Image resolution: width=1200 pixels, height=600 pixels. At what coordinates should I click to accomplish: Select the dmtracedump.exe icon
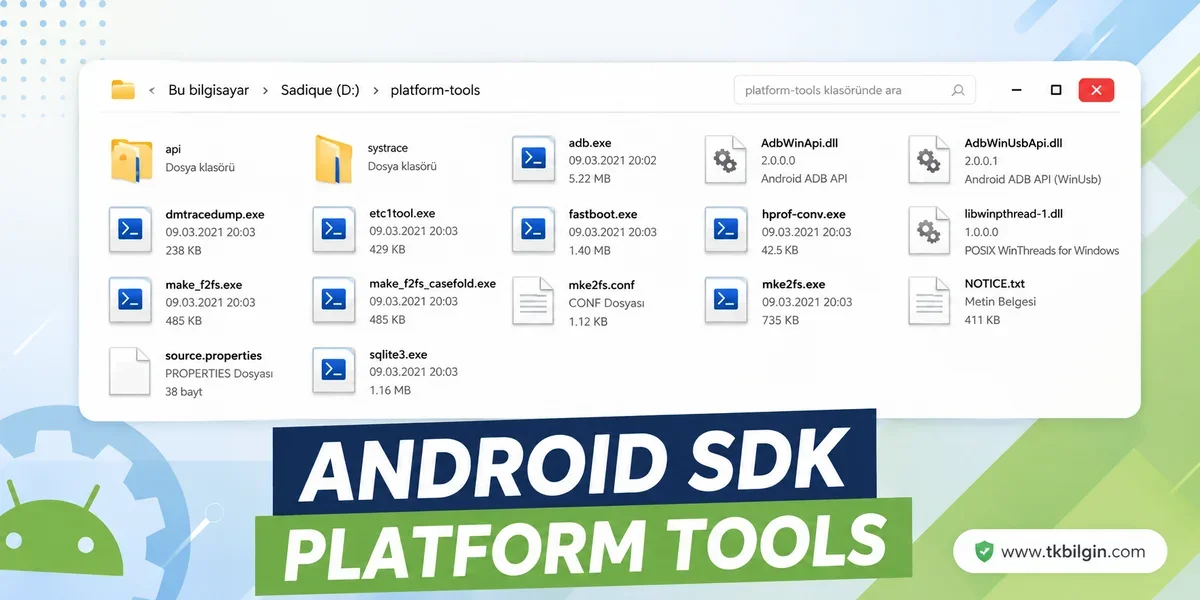click(131, 230)
